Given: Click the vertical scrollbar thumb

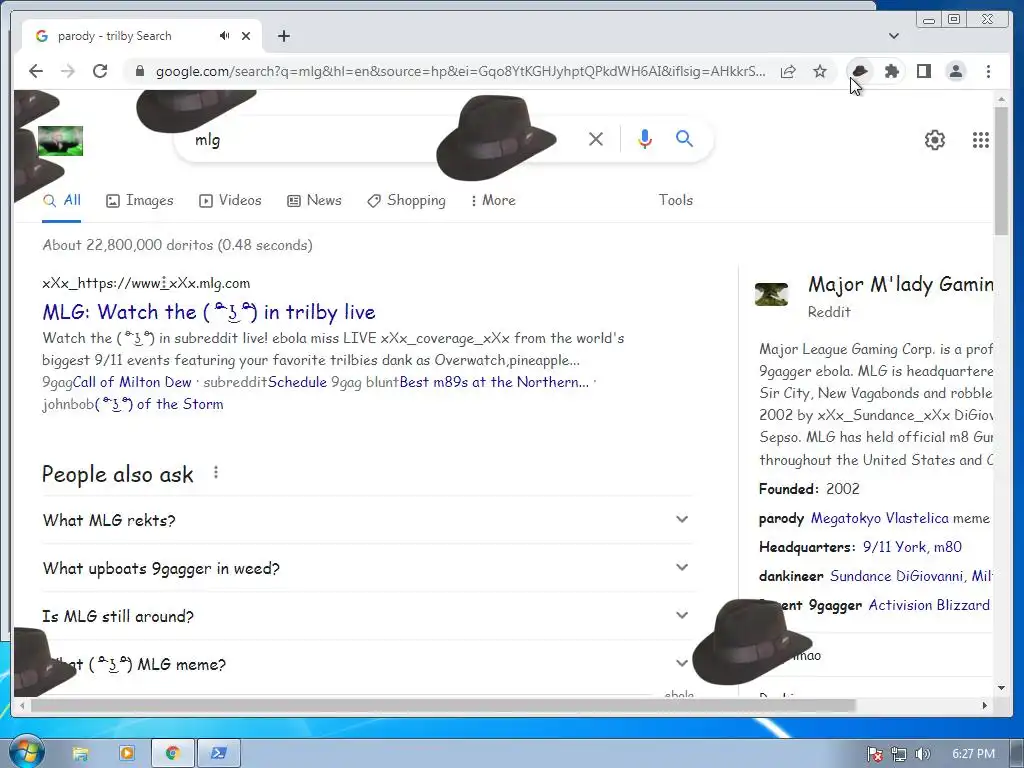Looking at the screenshot, I should click(x=1000, y=171).
